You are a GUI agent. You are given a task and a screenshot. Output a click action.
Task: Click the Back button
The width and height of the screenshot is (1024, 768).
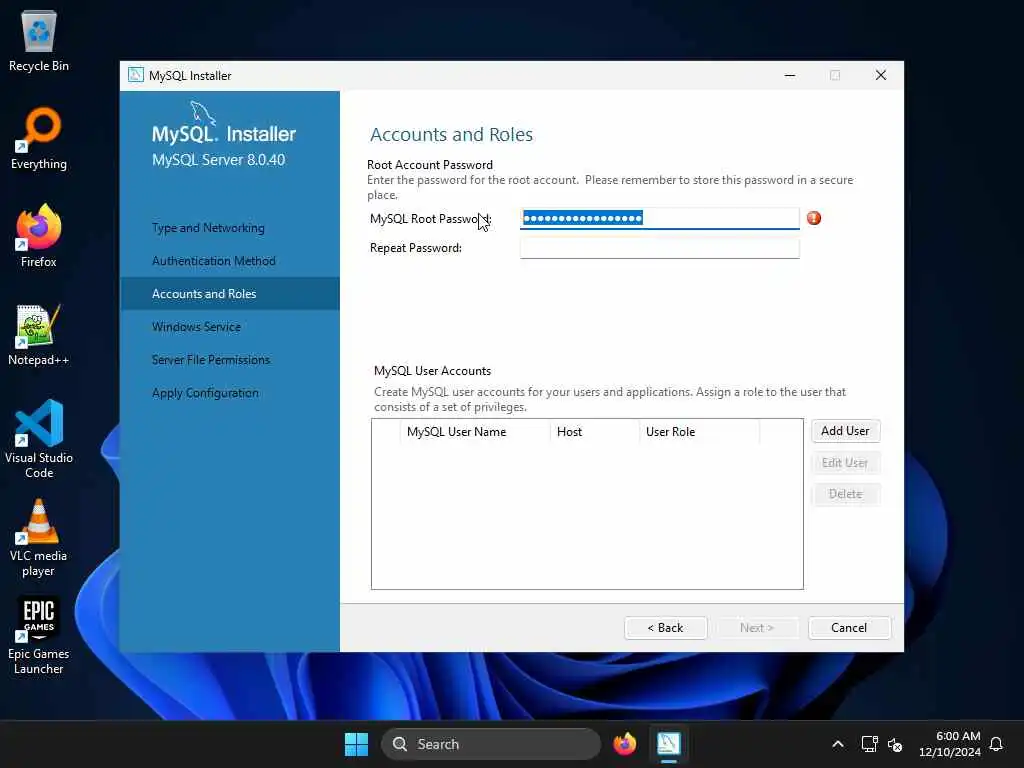[665, 628]
